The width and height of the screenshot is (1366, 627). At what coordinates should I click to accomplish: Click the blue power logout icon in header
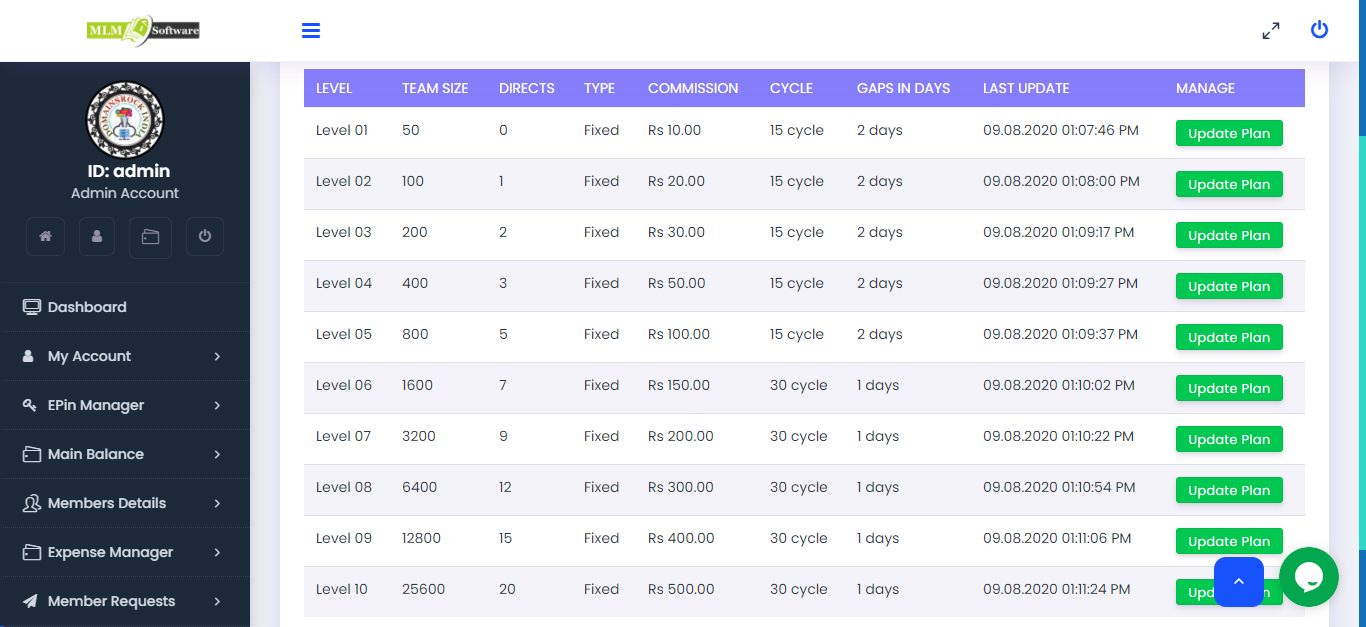[x=1319, y=30]
